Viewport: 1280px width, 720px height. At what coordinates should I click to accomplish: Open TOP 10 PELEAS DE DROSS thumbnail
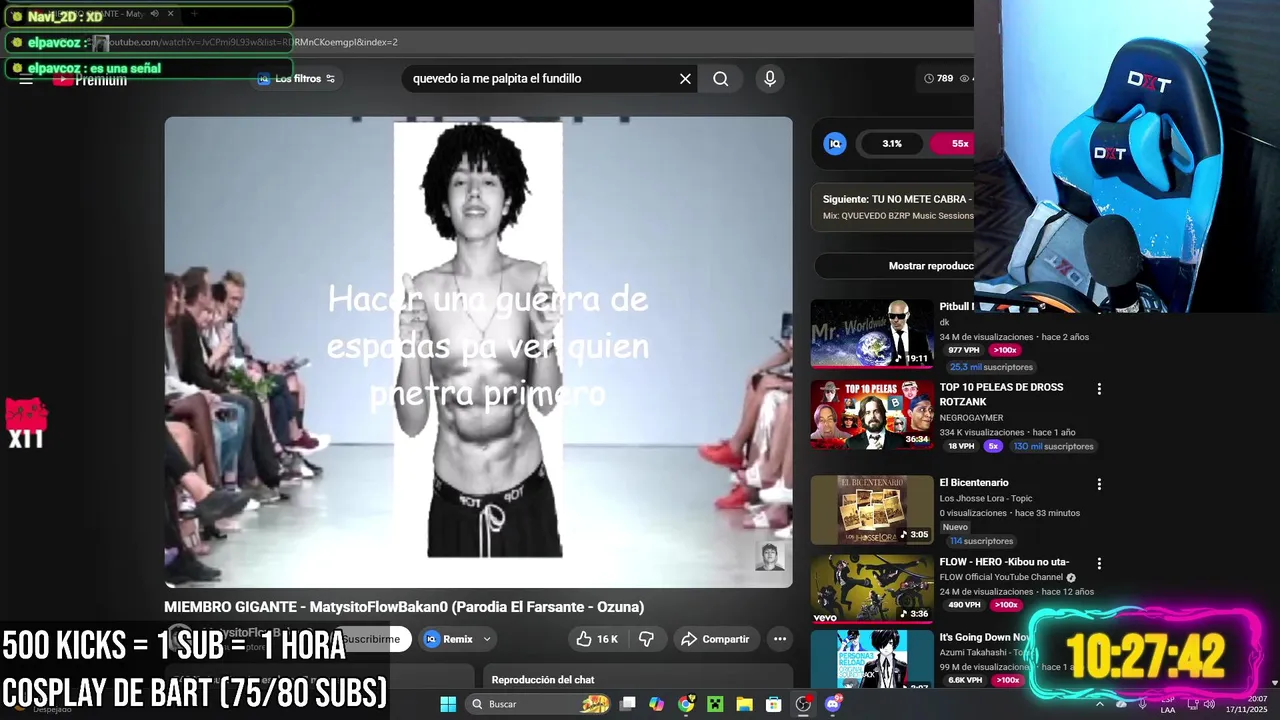[872, 414]
